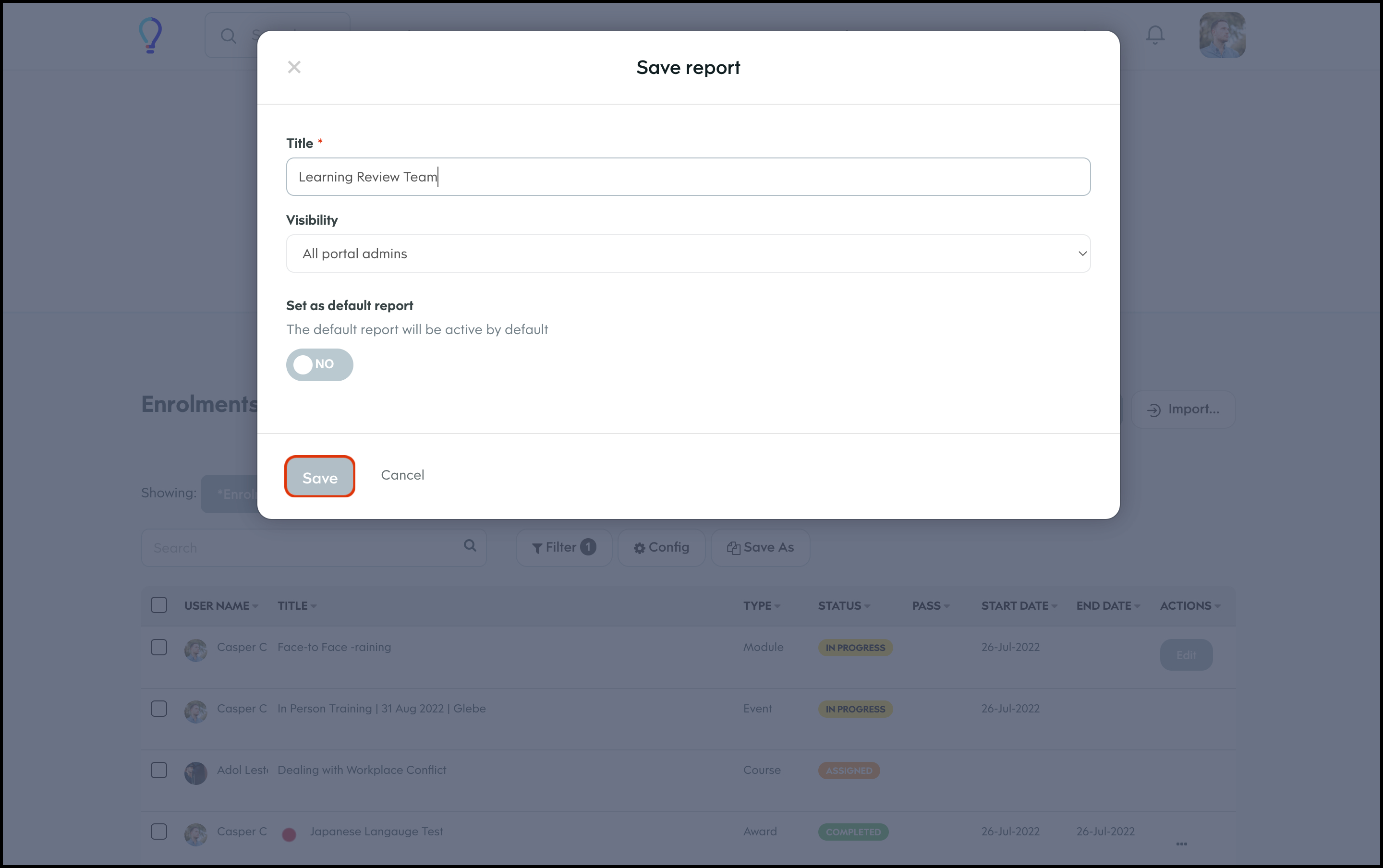This screenshot has width=1383, height=868.
Task: Select all rows header checkbox
Action: pos(159,605)
